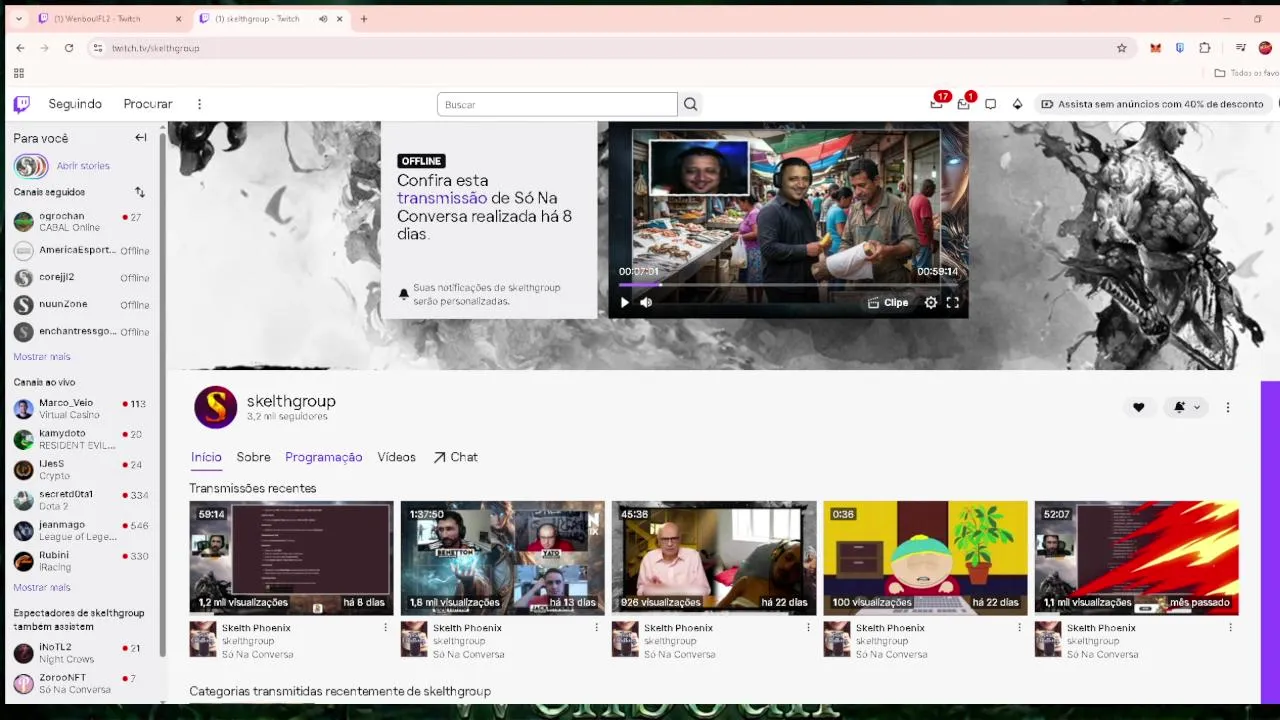Open the 0:36 South Park video thumbnail
1280x720 pixels.
925,558
